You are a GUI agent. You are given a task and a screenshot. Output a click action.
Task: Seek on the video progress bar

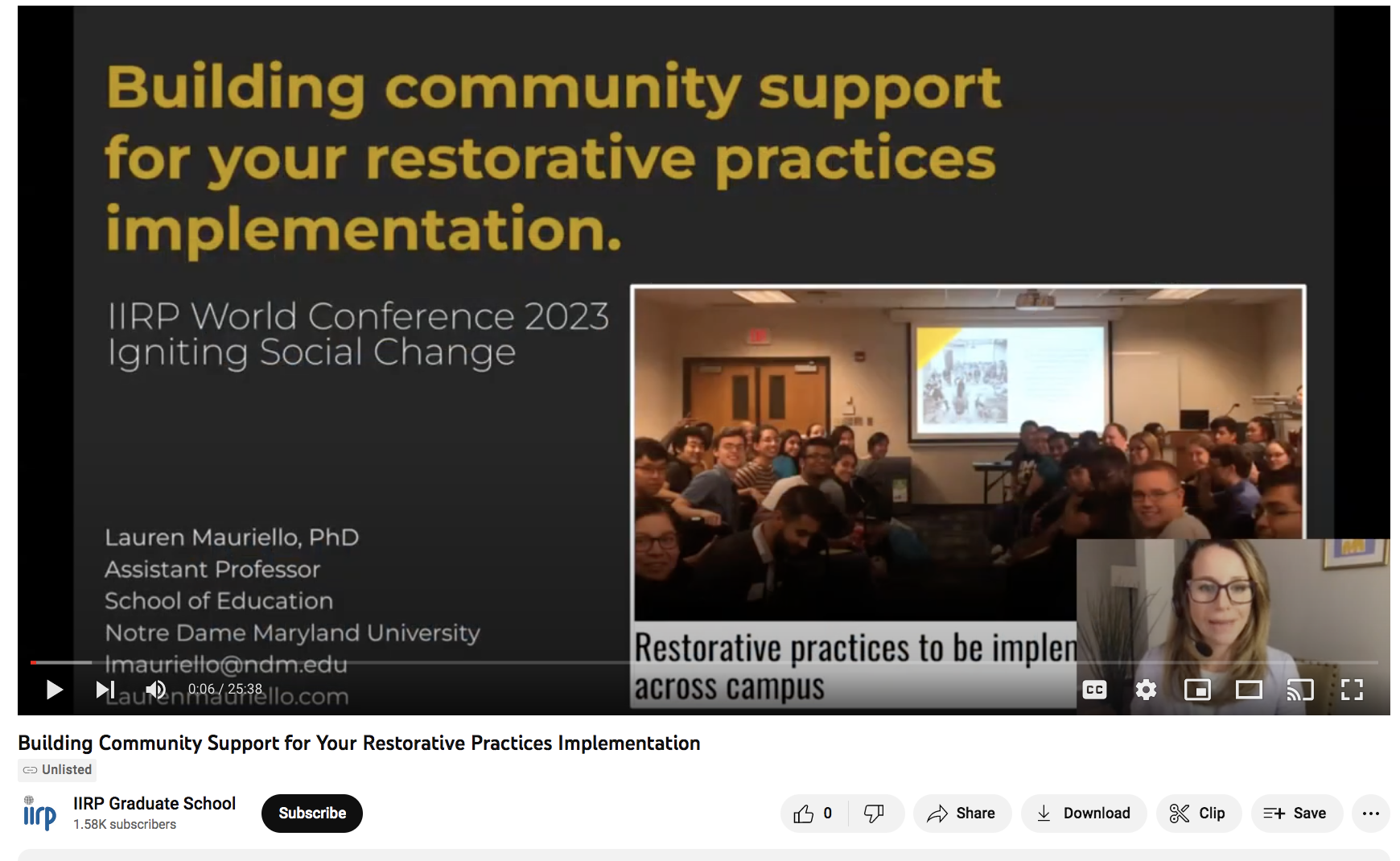pyautogui.click(x=704, y=662)
